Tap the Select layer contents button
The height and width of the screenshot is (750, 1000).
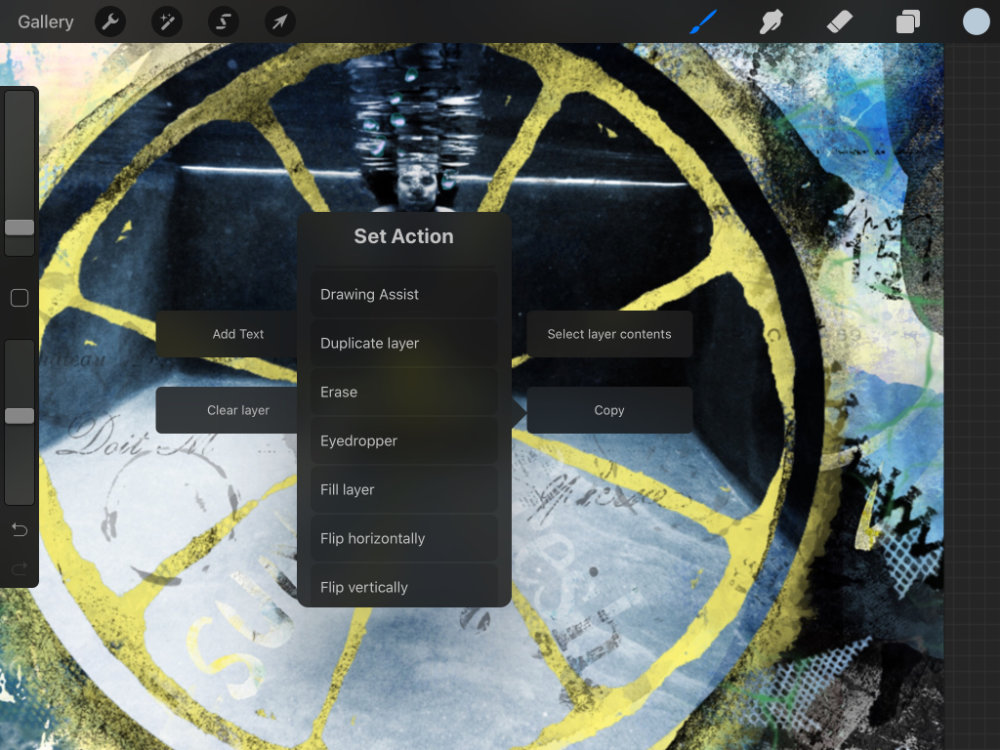click(609, 334)
